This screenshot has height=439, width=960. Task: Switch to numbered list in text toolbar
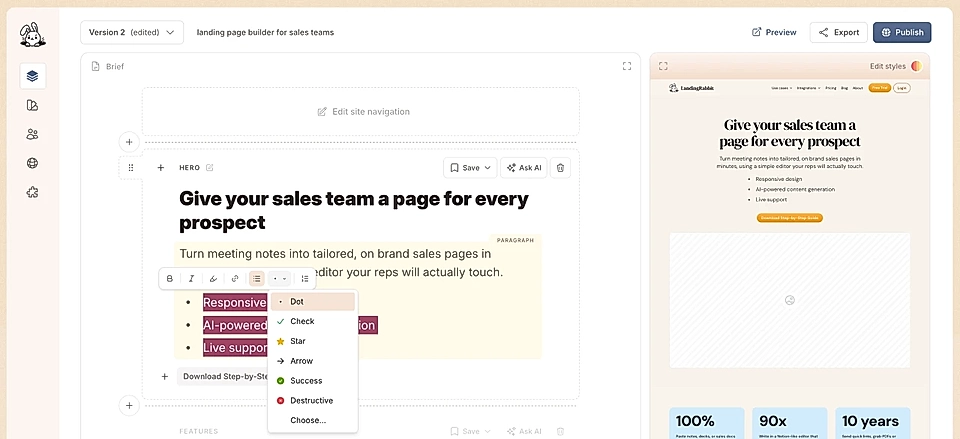pos(305,279)
